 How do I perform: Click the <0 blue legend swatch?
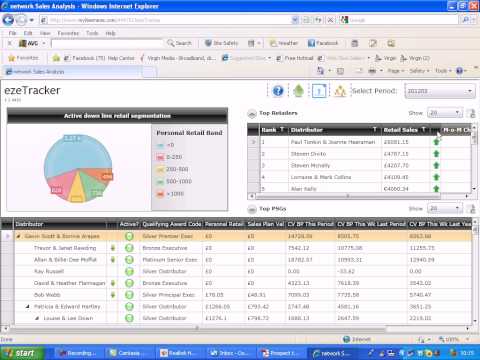[160, 145]
